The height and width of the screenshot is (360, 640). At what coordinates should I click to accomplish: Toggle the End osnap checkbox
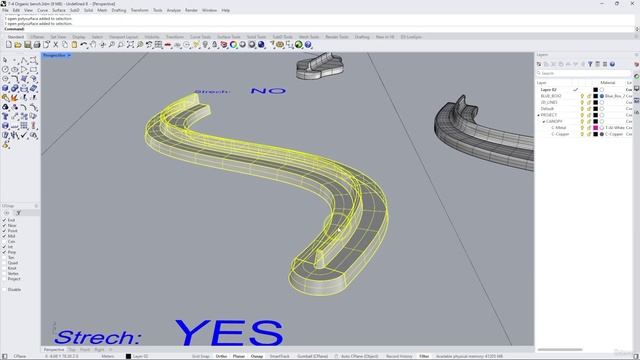[x=4, y=220]
